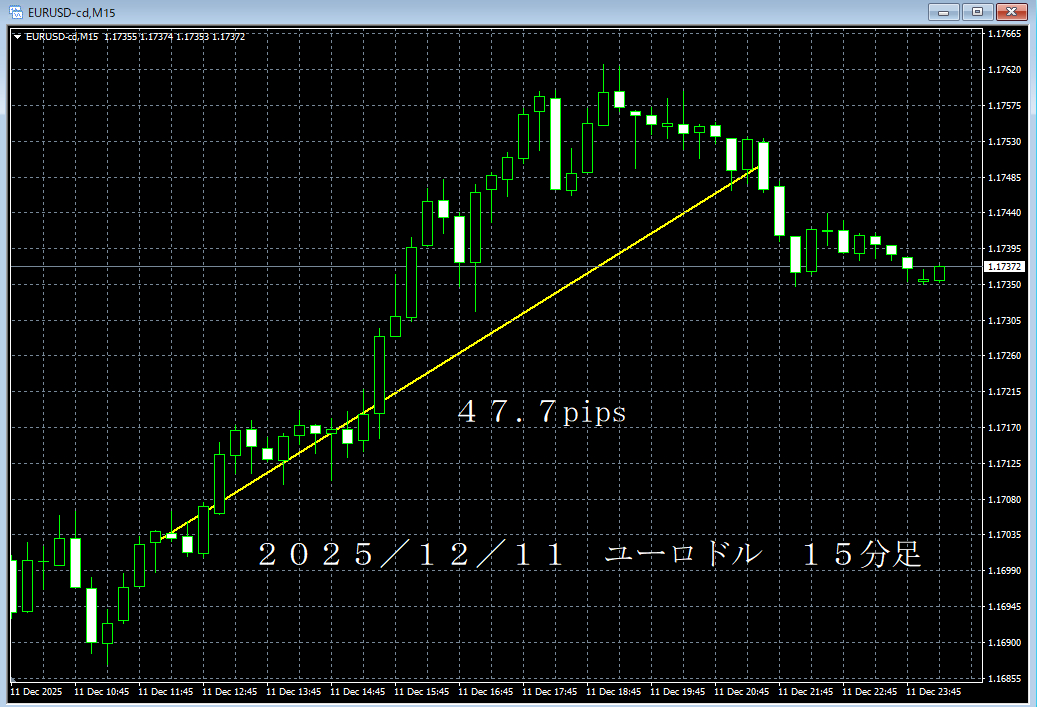Click price scale value 1.17530
Image resolution: width=1037 pixels, height=707 pixels.
click(1004, 142)
